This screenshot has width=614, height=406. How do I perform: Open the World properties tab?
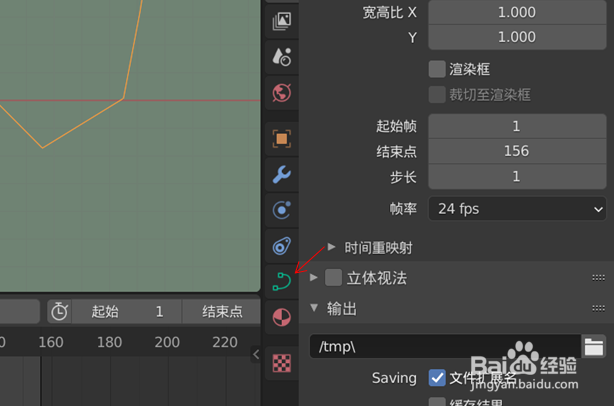click(282, 93)
